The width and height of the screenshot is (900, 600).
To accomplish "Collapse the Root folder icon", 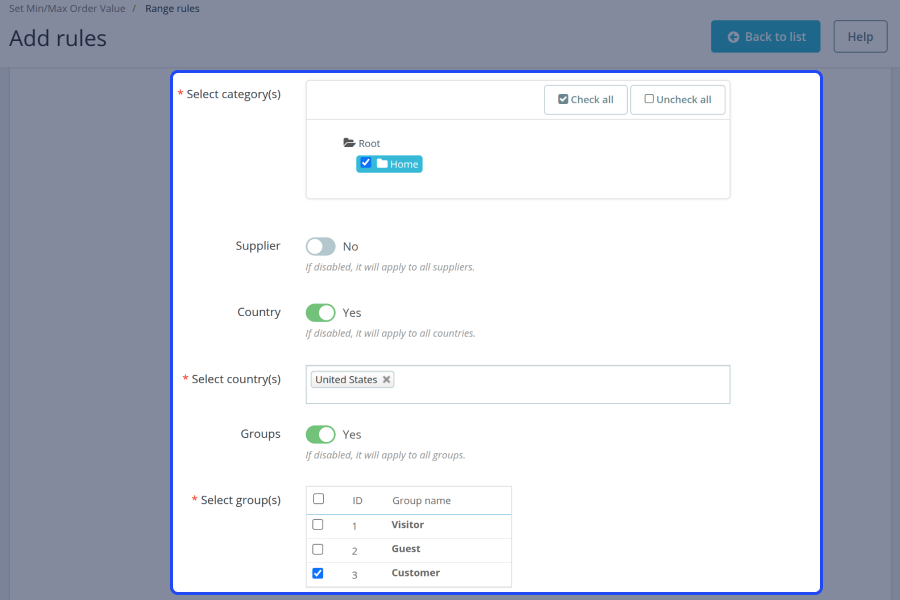I will pyautogui.click(x=349, y=142).
